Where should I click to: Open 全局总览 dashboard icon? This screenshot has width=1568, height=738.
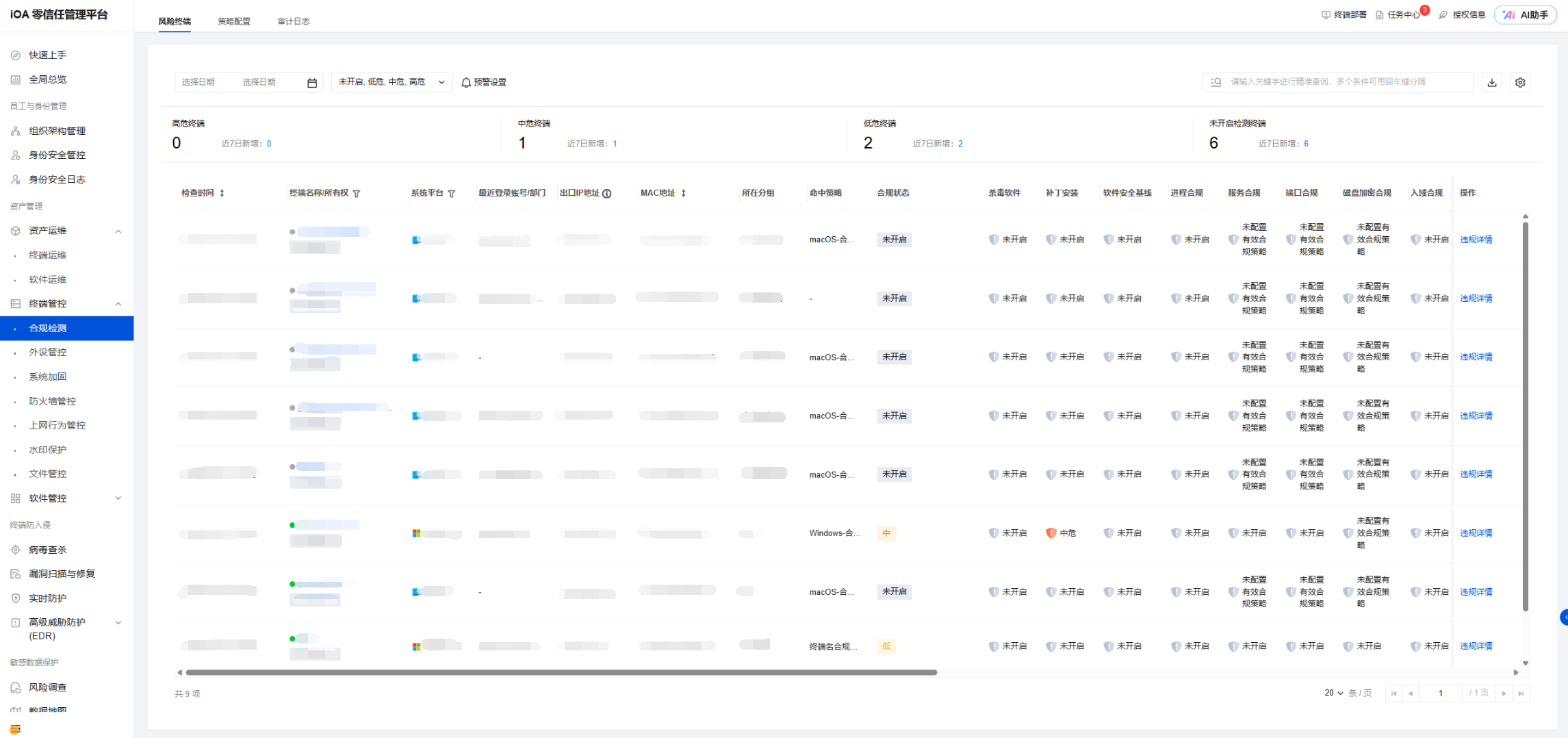click(x=16, y=79)
